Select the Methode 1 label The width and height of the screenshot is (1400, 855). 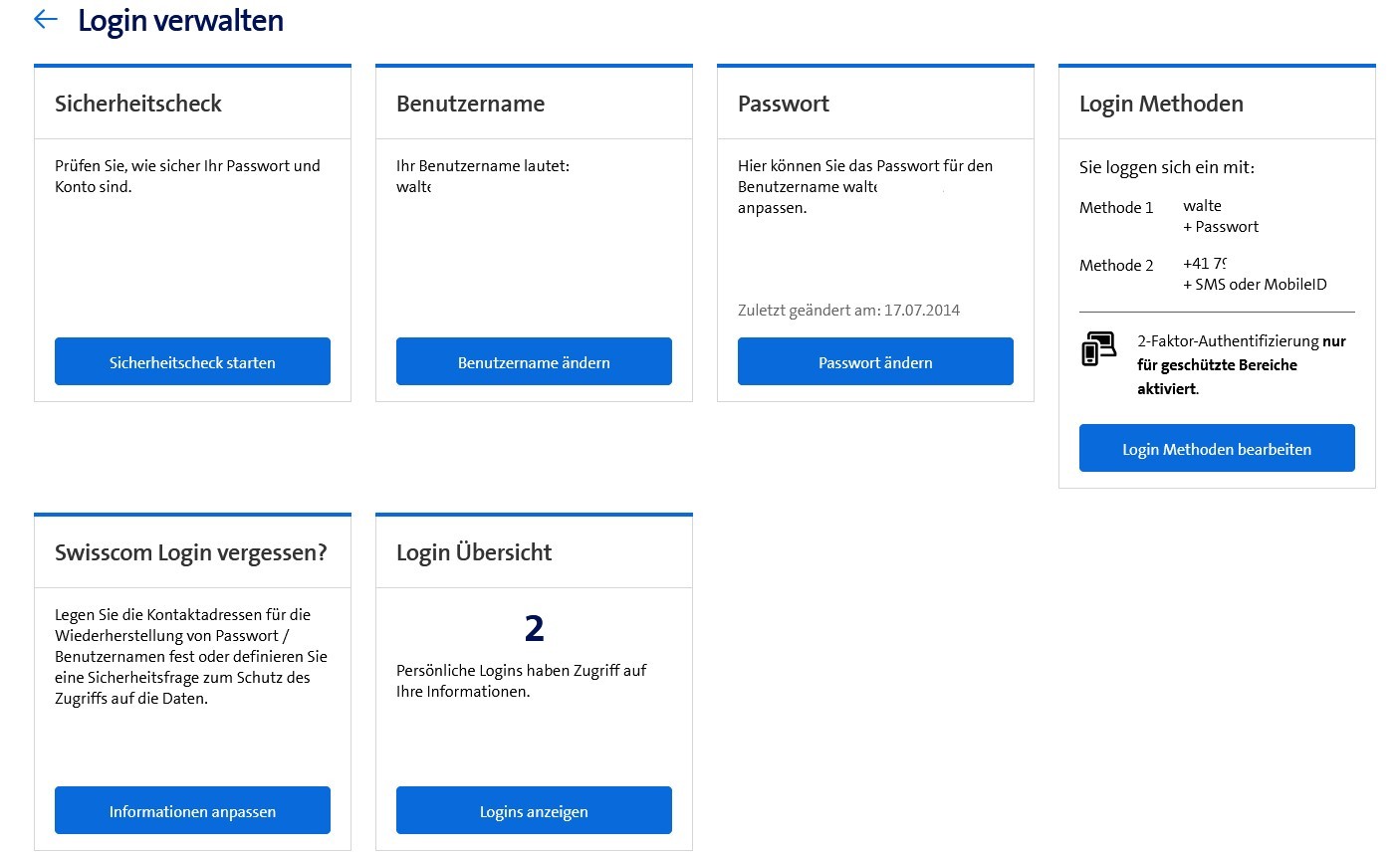point(1116,207)
